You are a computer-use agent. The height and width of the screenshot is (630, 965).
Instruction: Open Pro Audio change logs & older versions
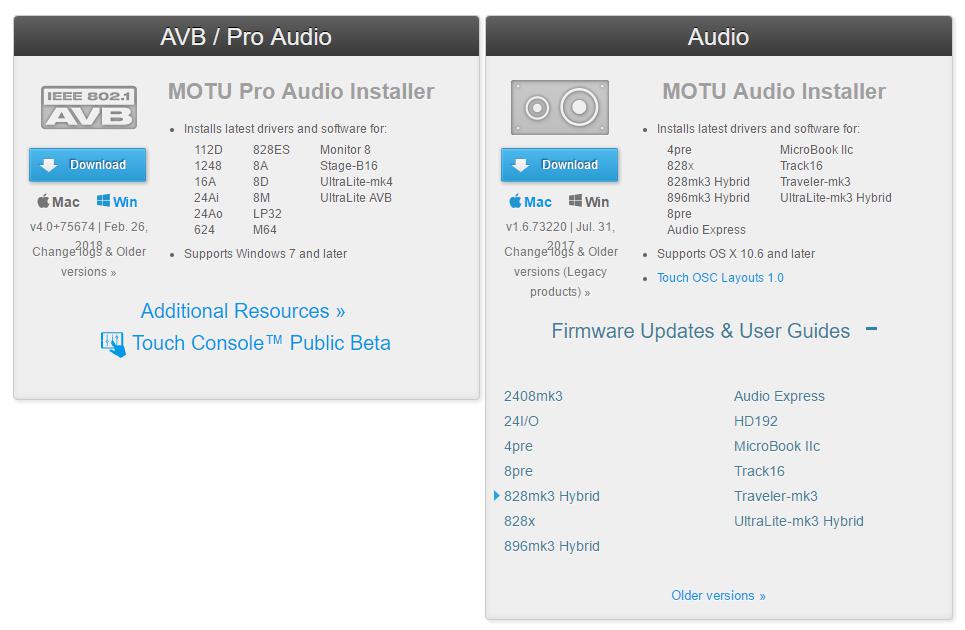[89, 262]
